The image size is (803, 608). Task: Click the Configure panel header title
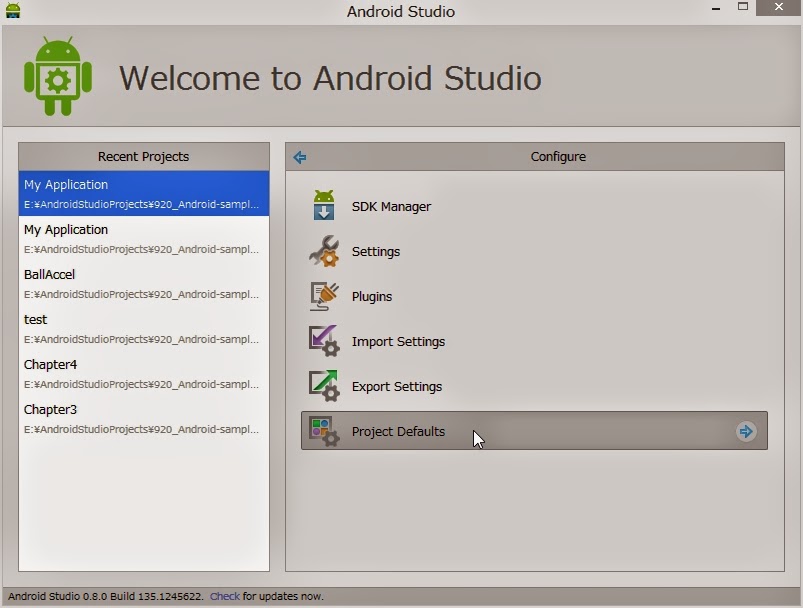[558, 157]
